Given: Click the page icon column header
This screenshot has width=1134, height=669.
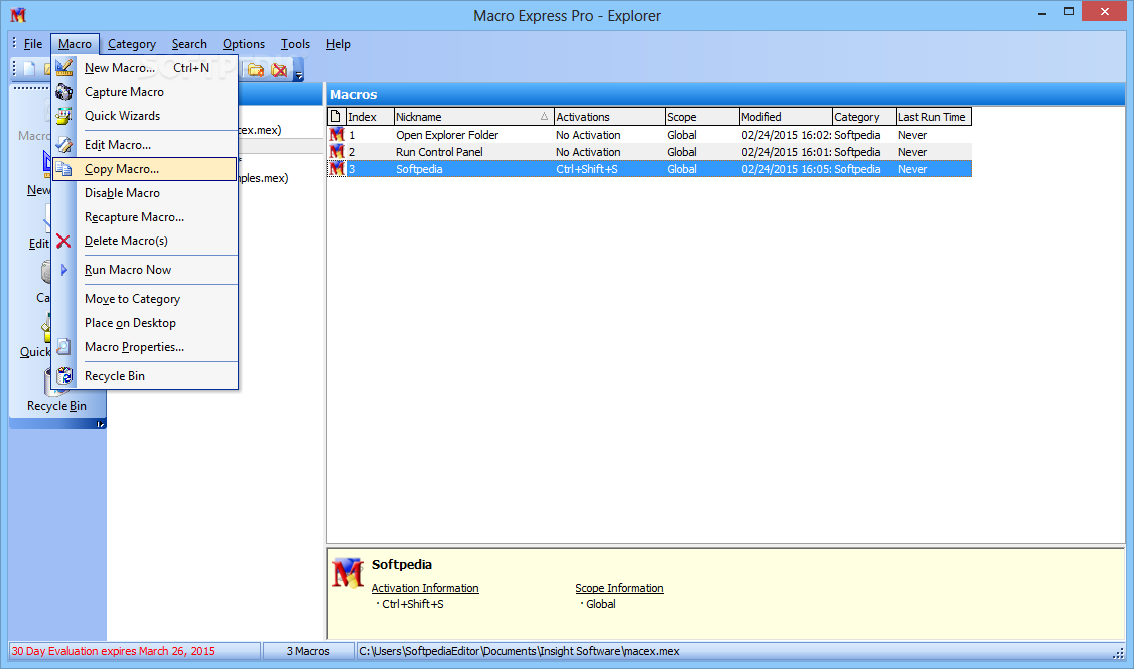Looking at the screenshot, I should tap(336, 116).
